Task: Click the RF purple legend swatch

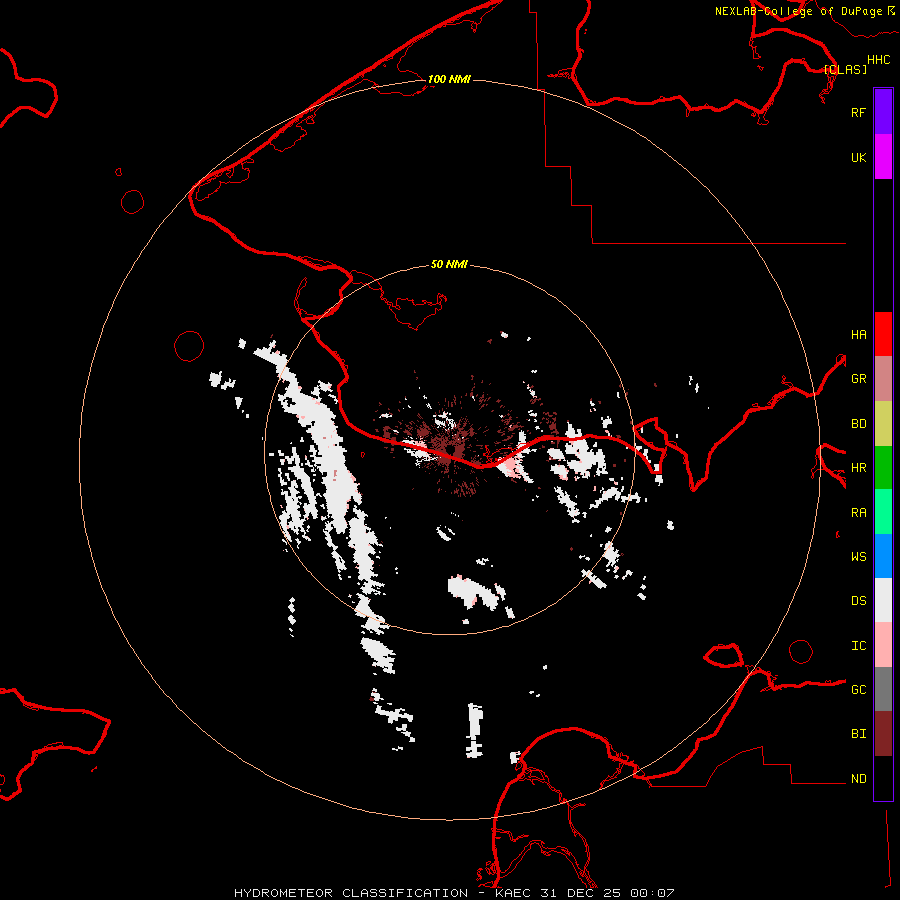Action: [x=883, y=112]
